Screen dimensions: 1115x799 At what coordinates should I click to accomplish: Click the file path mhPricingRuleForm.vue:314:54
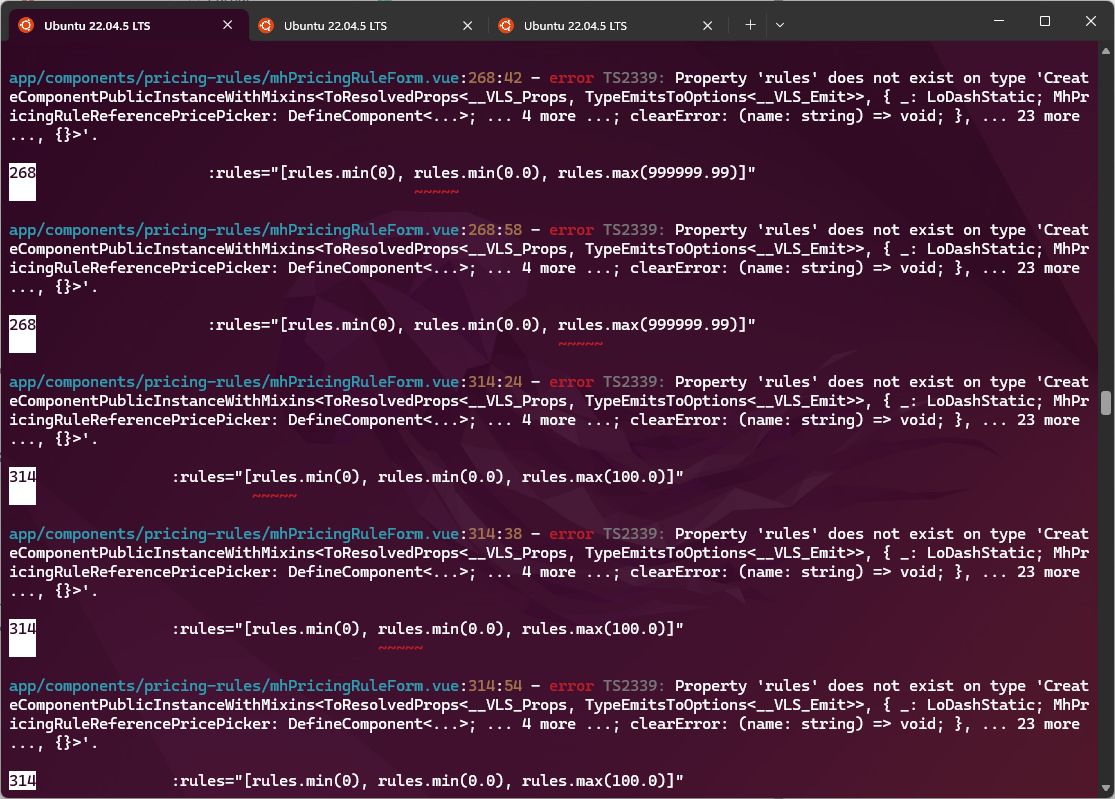point(265,686)
